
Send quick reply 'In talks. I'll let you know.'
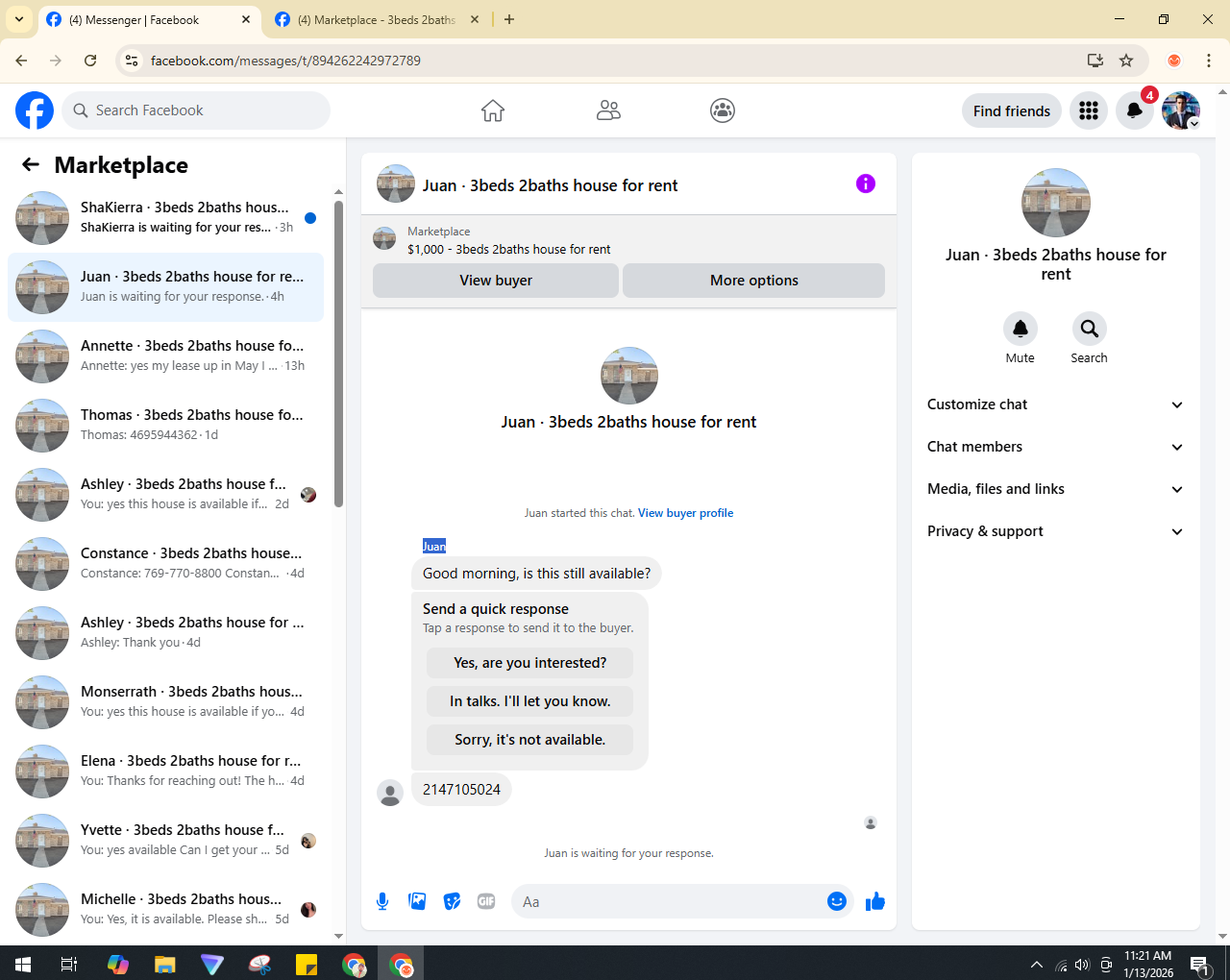pyautogui.click(x=530, y=701)
